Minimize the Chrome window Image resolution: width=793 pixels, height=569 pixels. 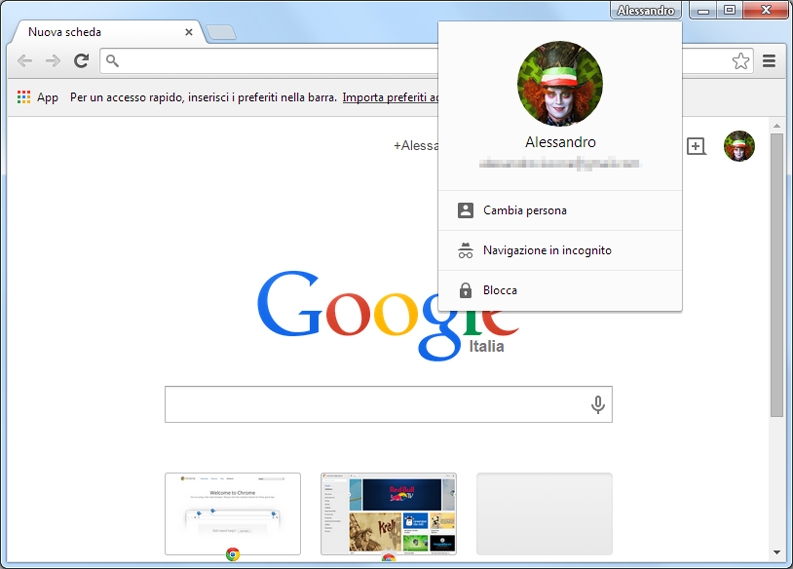tap(703, 10)
